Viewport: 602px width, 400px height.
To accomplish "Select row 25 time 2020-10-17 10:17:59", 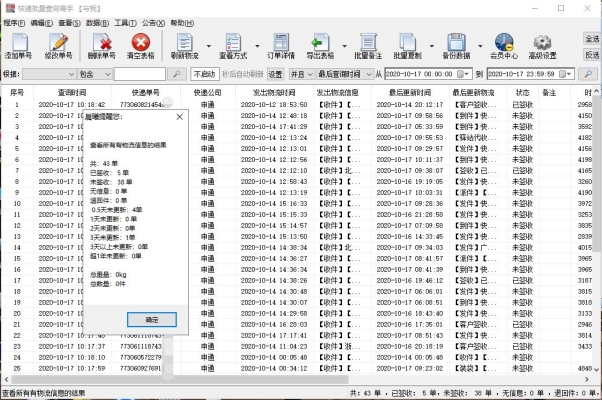I will click(72, 369).
